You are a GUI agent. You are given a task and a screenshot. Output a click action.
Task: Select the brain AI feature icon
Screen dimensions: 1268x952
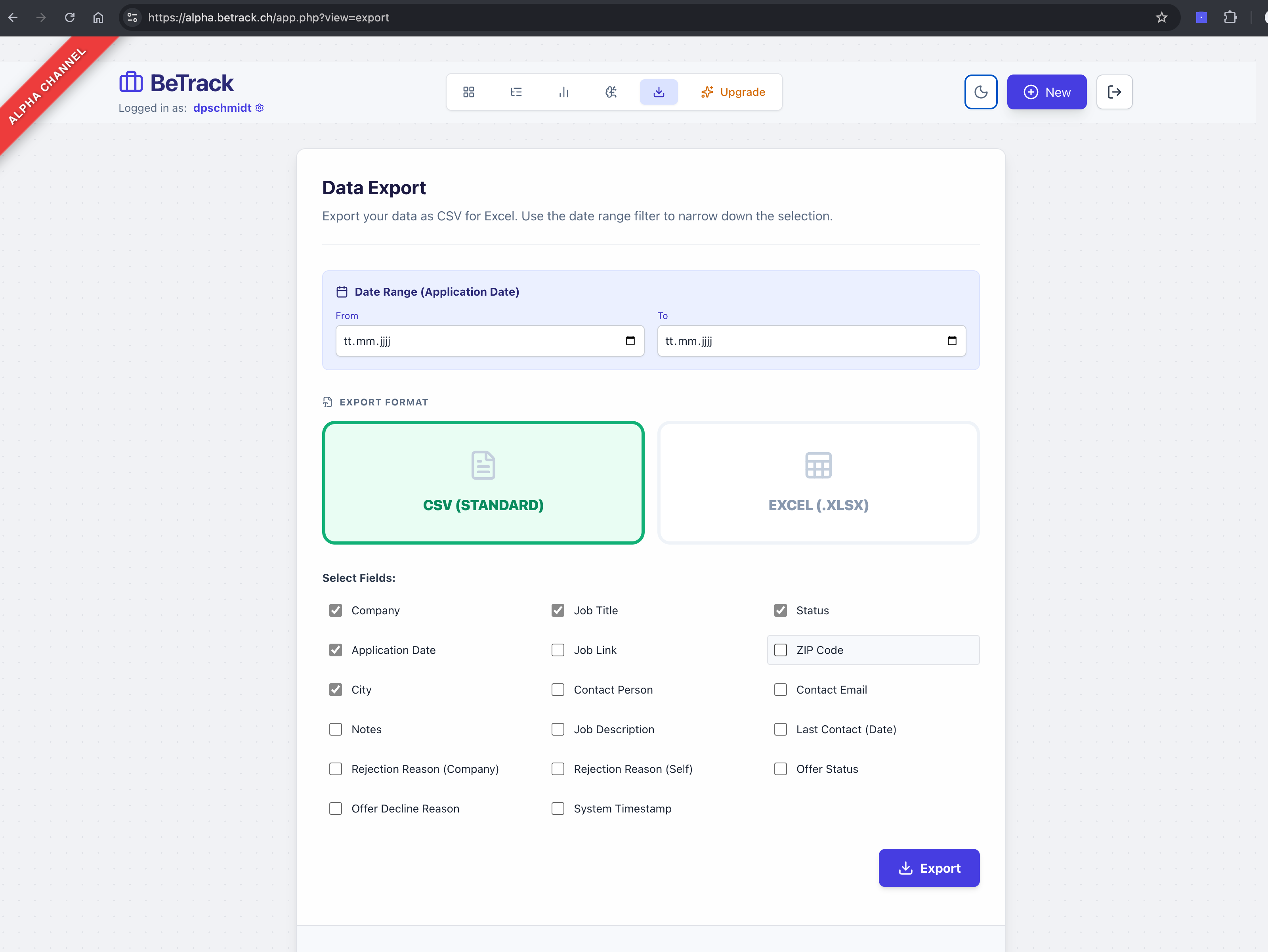611,92
